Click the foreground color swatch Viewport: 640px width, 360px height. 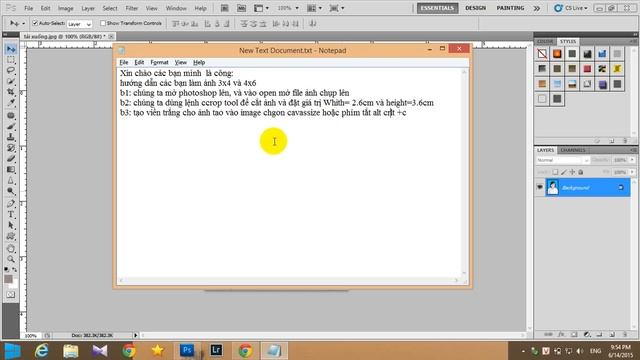pos(8,279)
